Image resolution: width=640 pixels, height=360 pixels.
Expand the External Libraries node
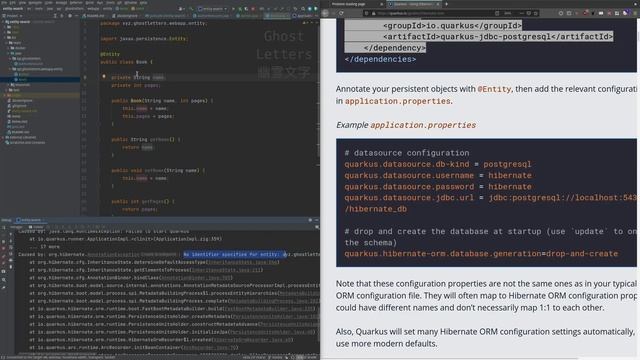3,137
